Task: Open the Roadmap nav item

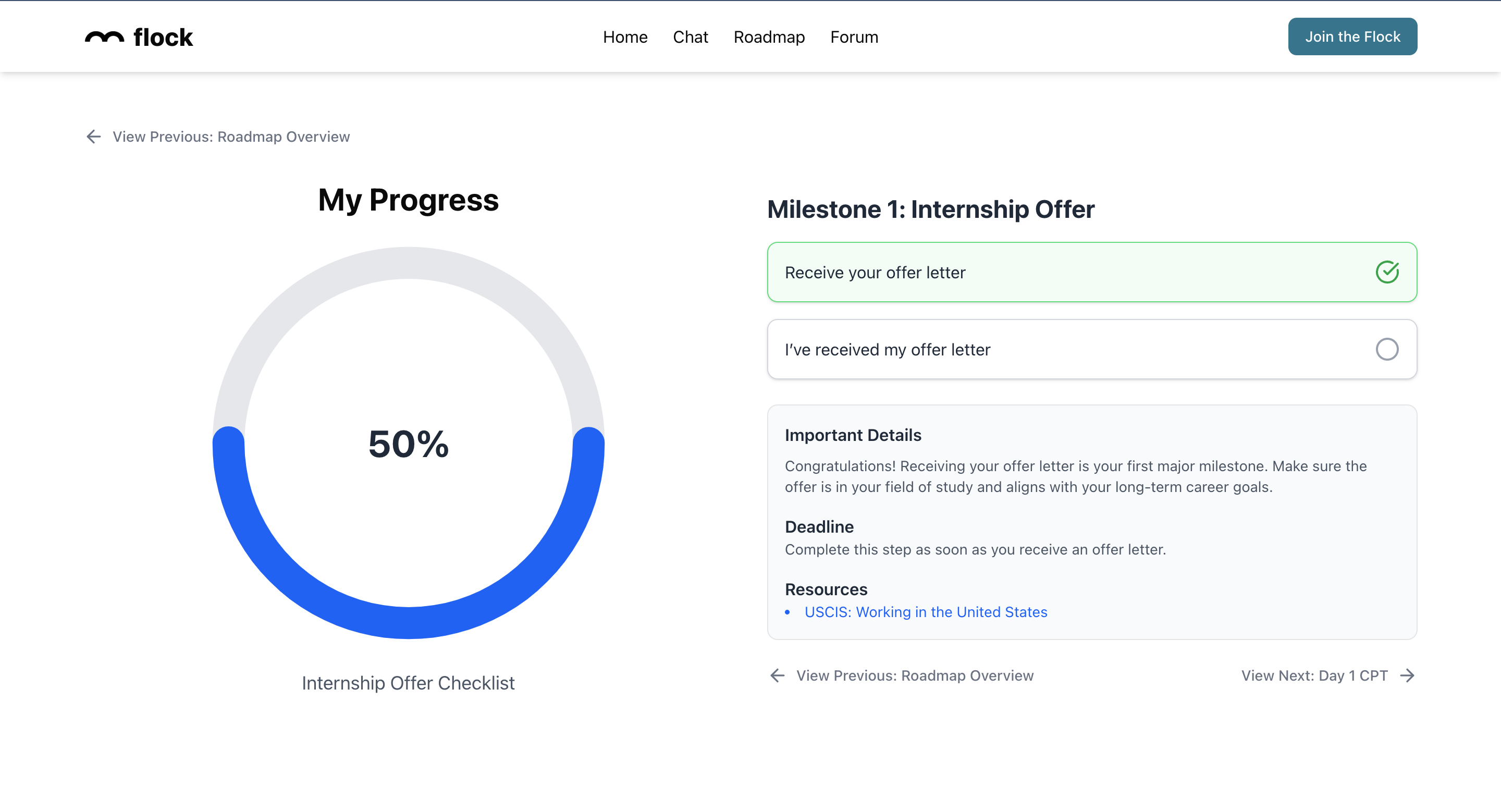Action: (x=769, y=36)
